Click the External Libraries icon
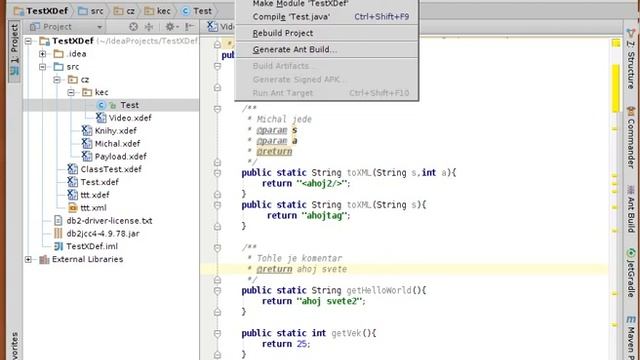Screen dimensions: 640x360 (44, 259)
